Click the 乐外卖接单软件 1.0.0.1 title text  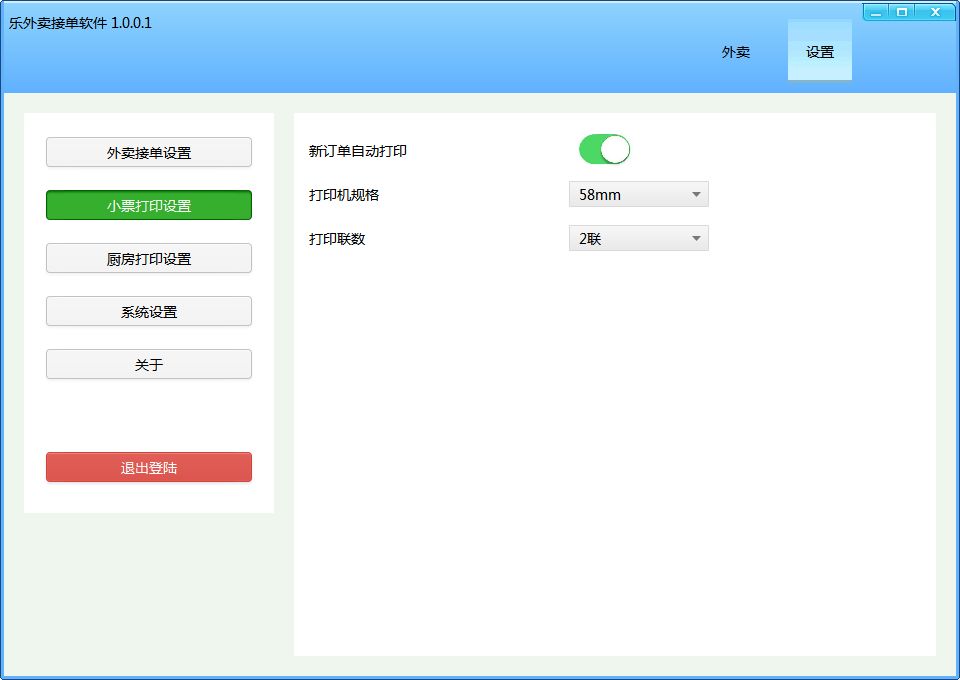[80, 23]
